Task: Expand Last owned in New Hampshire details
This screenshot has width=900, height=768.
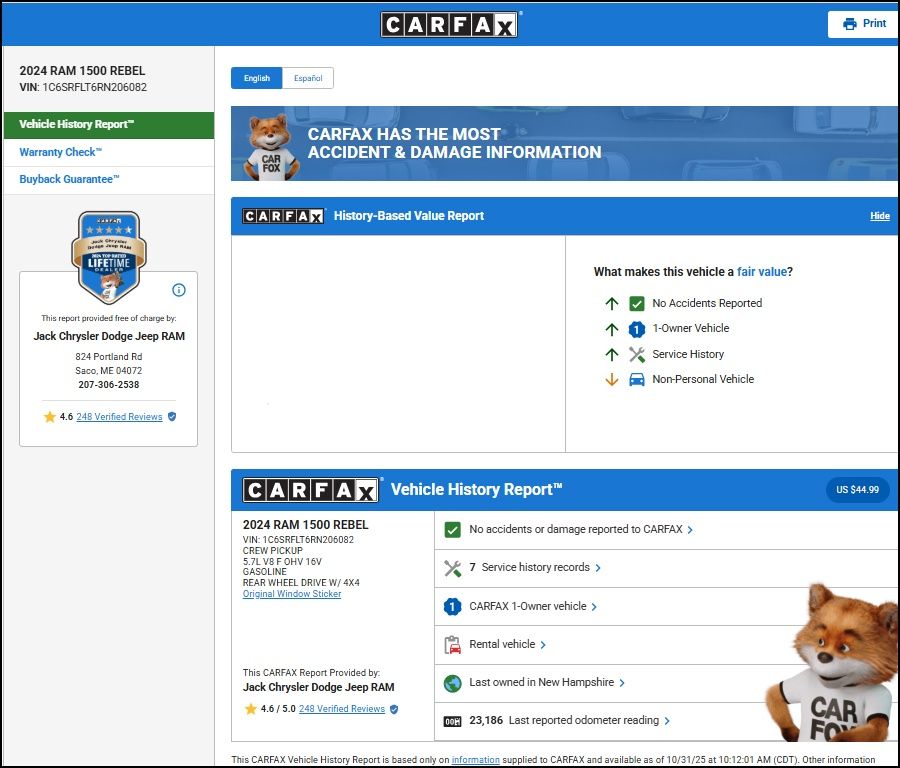Action: coord(547,683)
